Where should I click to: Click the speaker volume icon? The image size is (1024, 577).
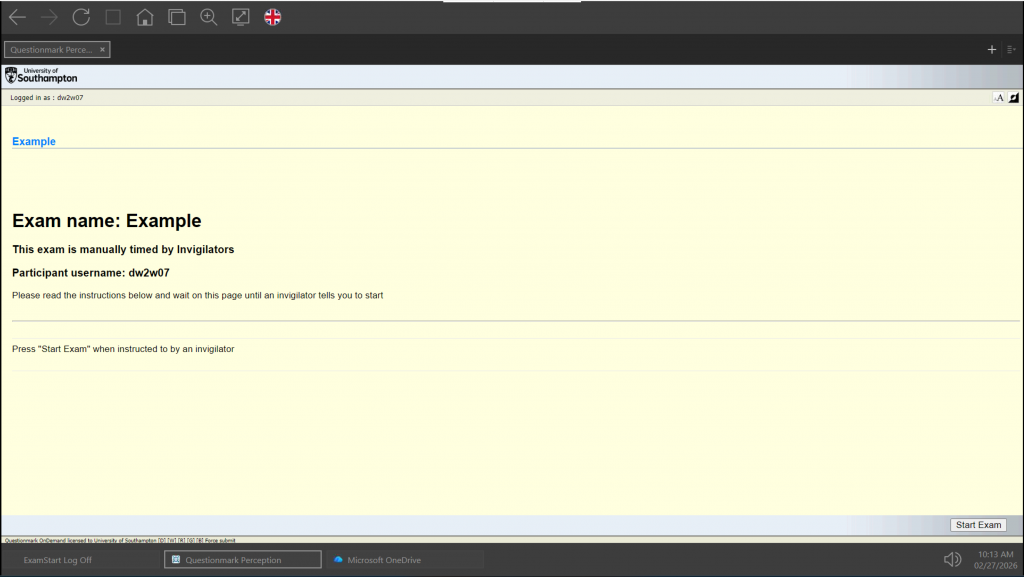[x=952, y=560]
